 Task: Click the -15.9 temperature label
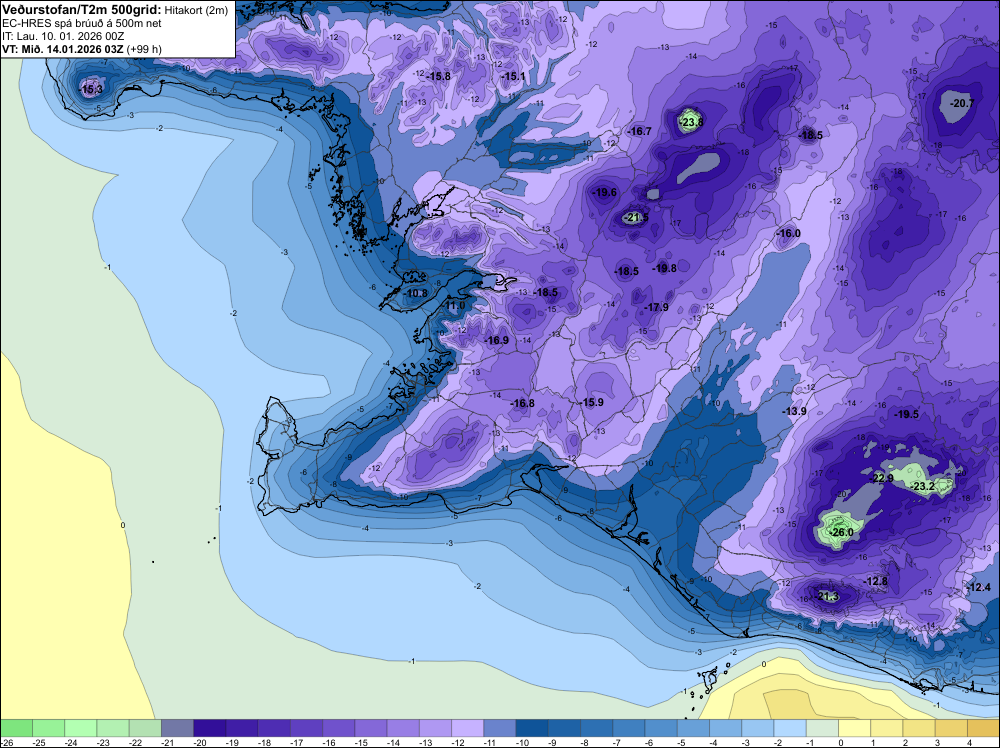(592, 402)
